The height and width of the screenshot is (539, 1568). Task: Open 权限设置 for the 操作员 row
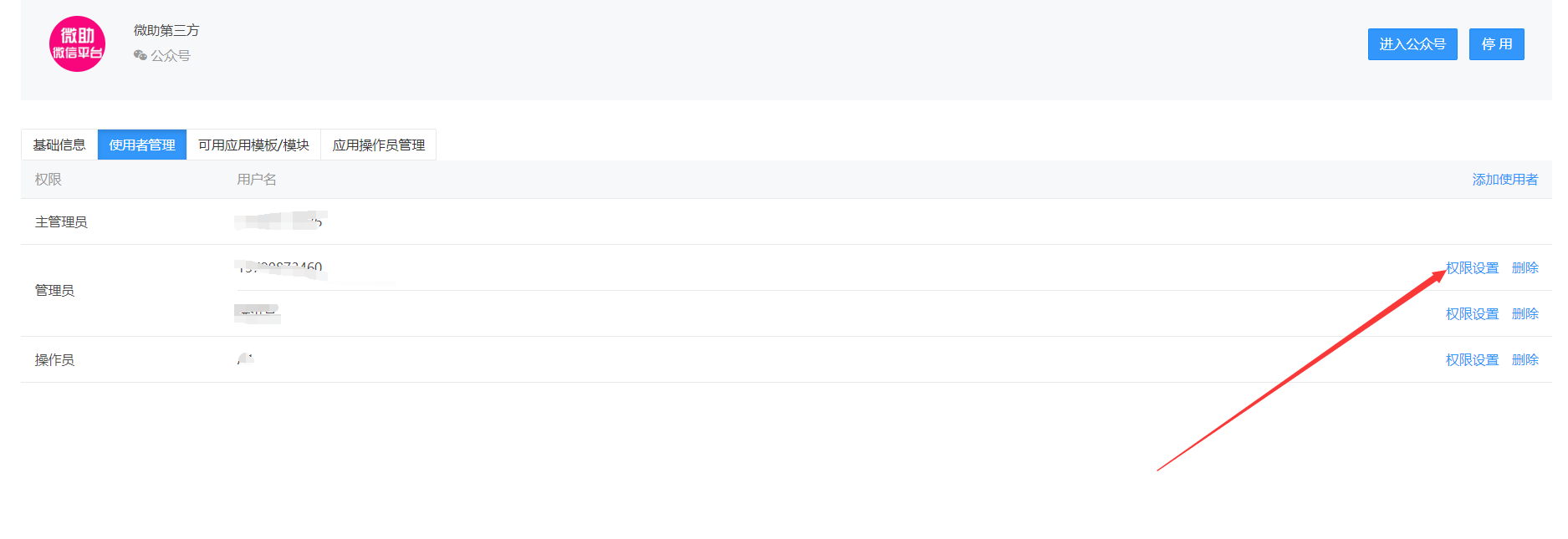(1472, 359)
